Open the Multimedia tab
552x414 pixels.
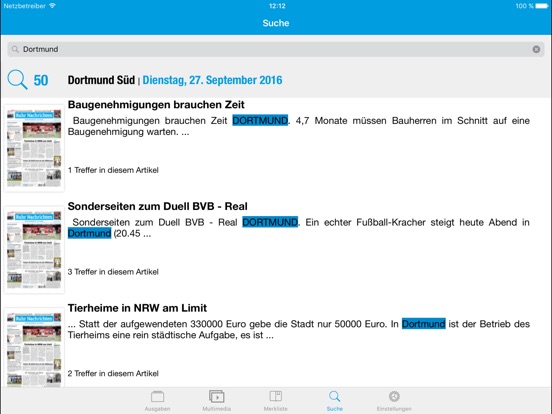pyautogui.click(x=217, y=401)
